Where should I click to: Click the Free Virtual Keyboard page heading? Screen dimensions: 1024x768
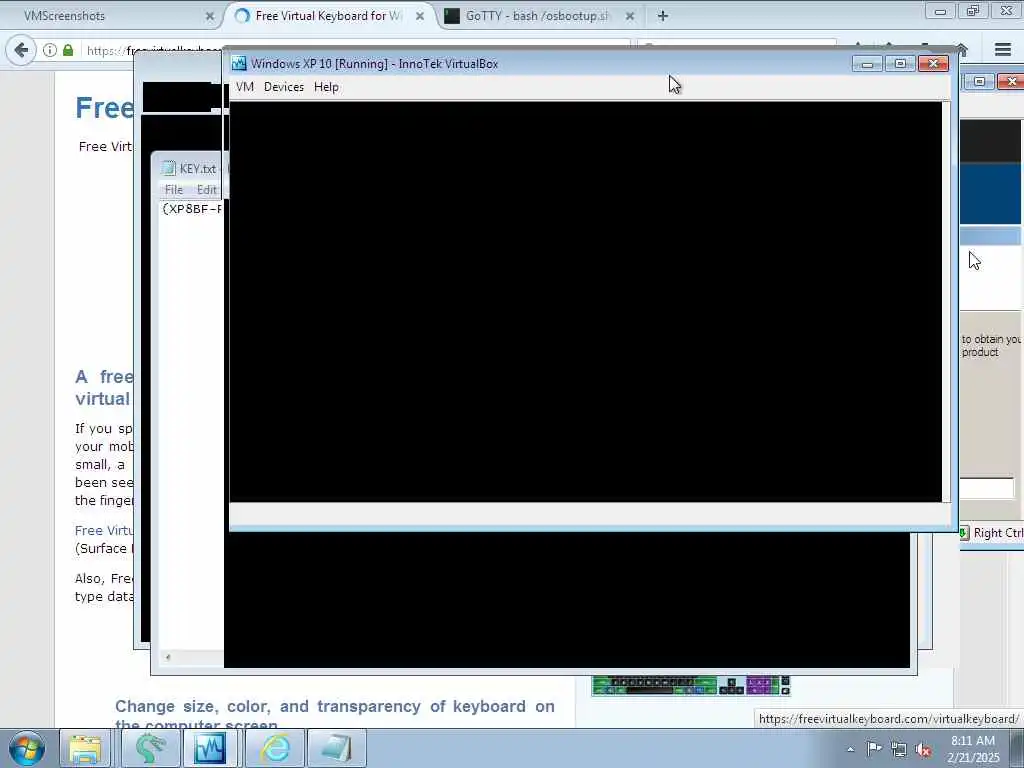pos(104,108)
